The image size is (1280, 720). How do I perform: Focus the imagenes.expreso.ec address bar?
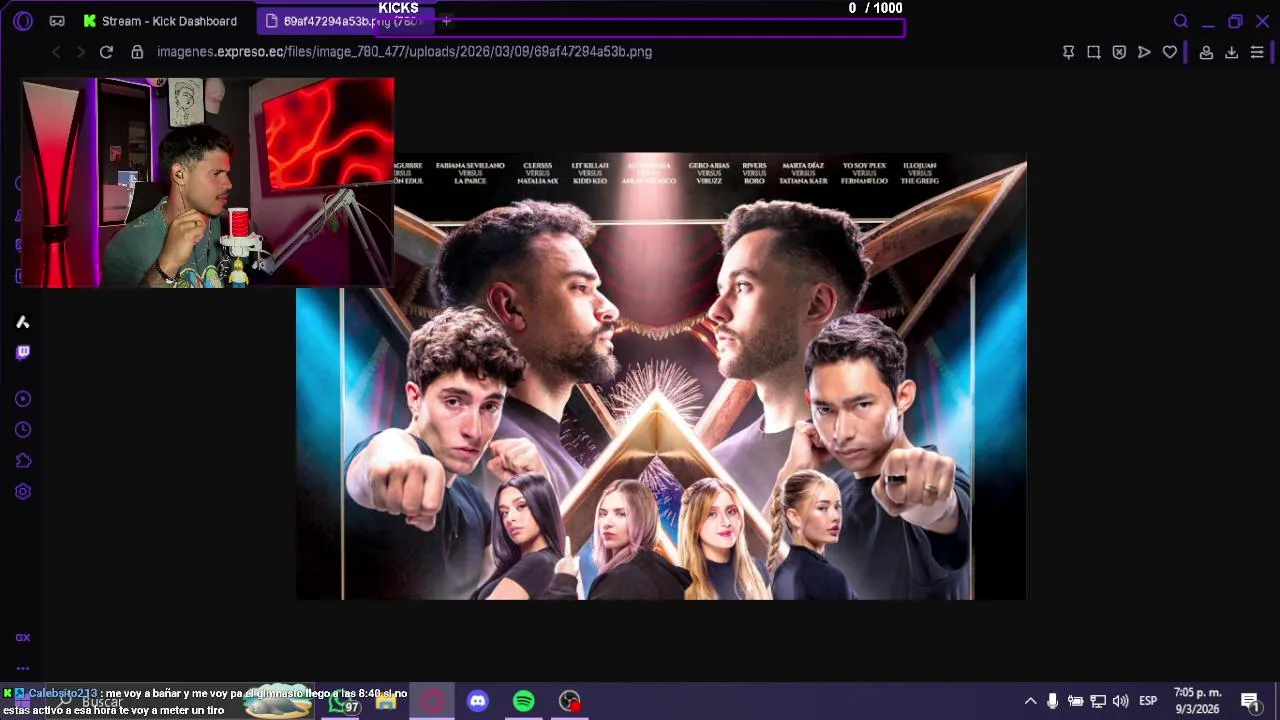click(x=404, y=52)
